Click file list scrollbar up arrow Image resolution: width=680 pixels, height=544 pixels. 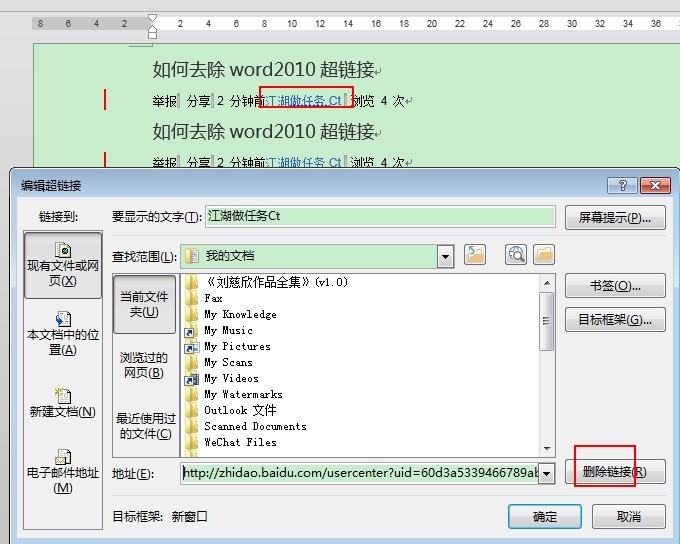(547, 283)
